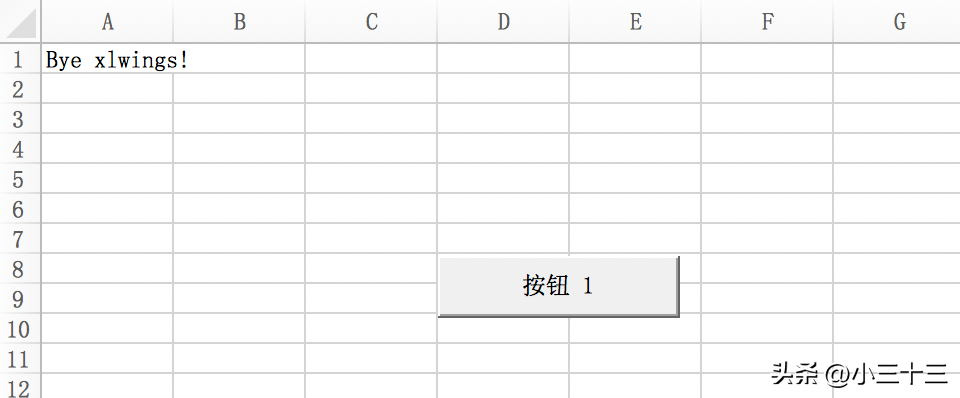Select column G header
This screenshot has width=960, height=398.
[x=897, y=21]
